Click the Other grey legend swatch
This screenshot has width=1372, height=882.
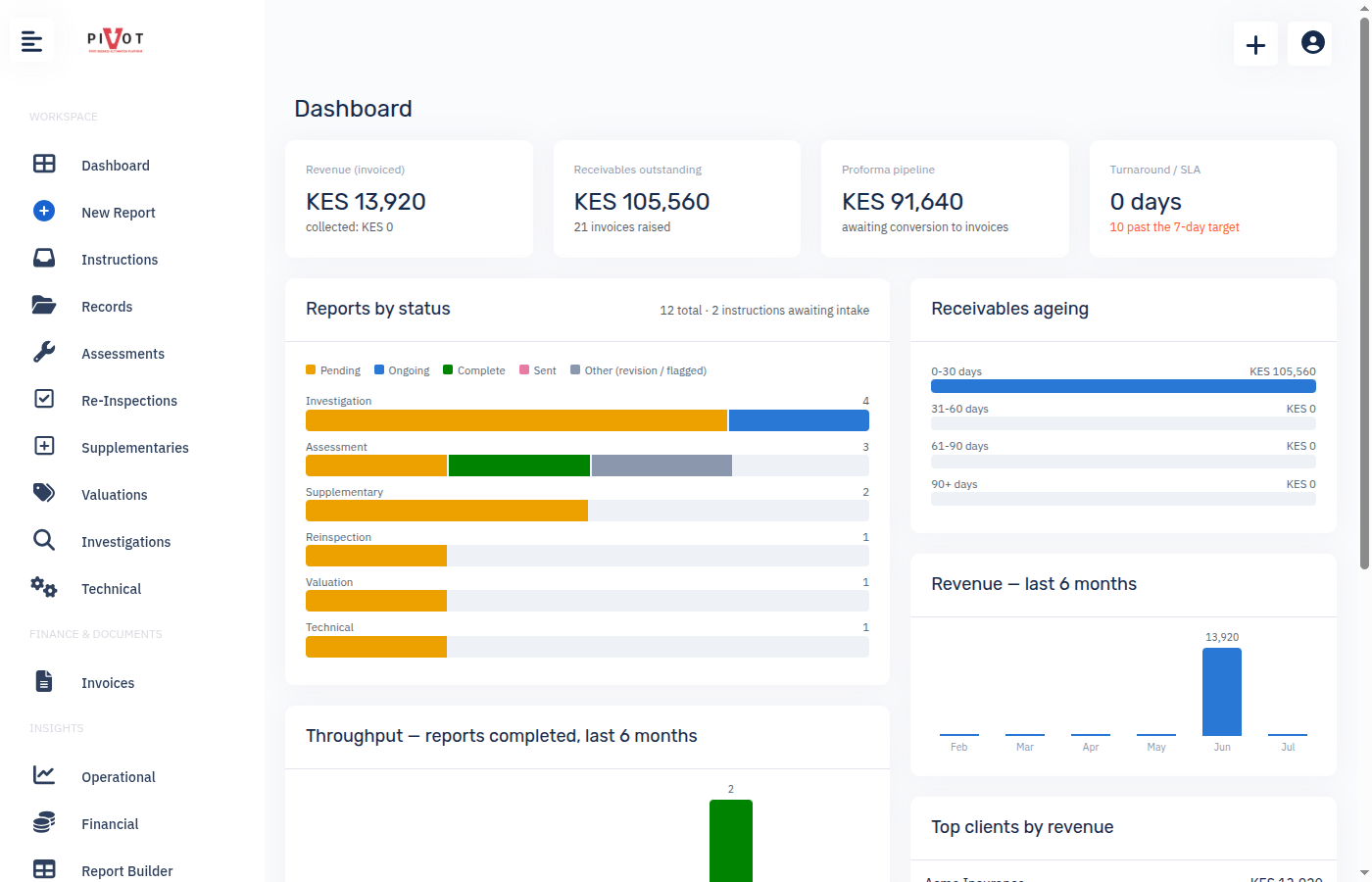tap(575, 369)
